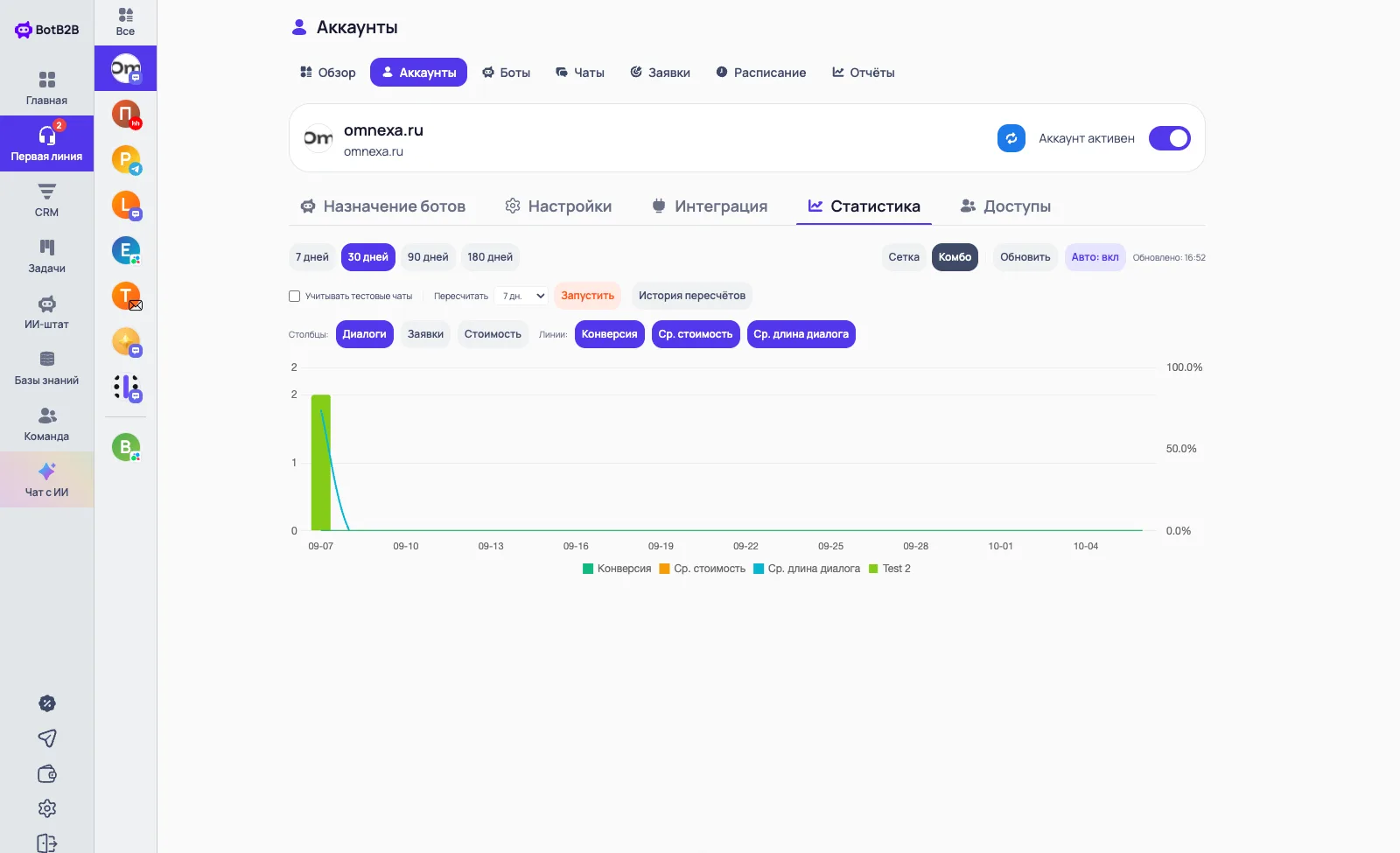Image resolution: width=1400 pixels, height=853 pixels.
Task: Open the BotB2B logo home link
Action: pos(47,30)
